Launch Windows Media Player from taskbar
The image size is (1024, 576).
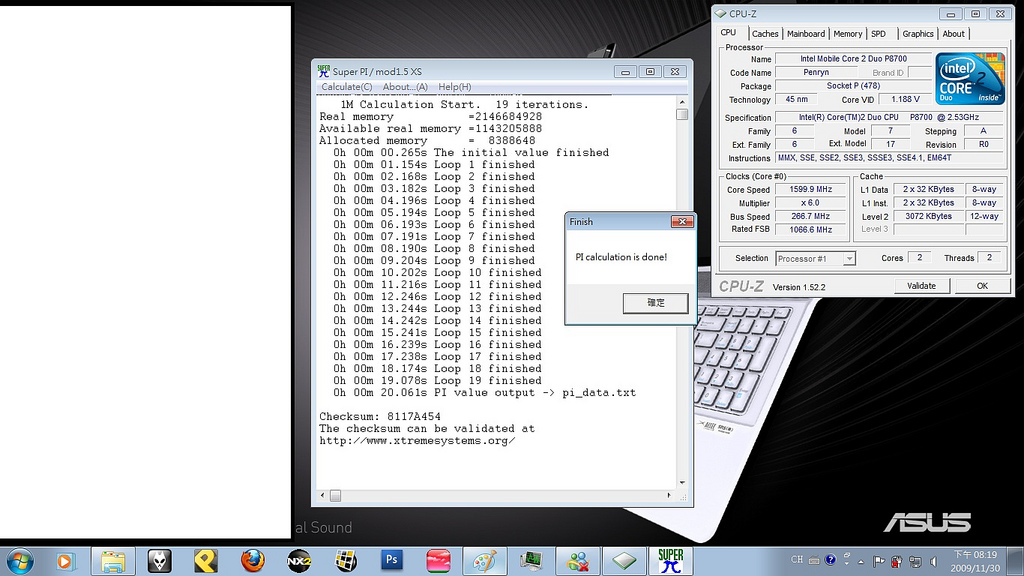[66, 561]
